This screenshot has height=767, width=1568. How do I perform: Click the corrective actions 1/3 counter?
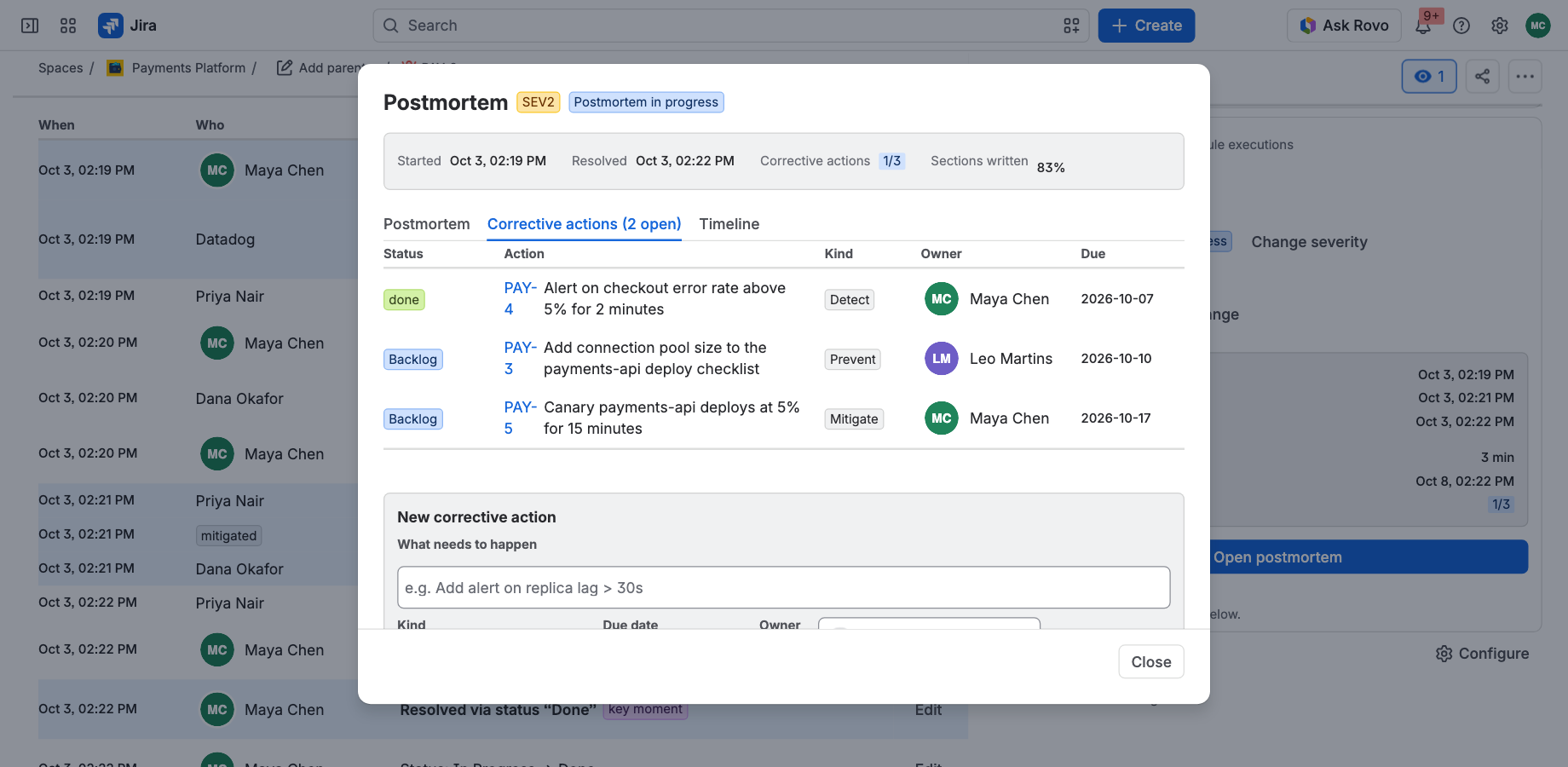point(892,161)
